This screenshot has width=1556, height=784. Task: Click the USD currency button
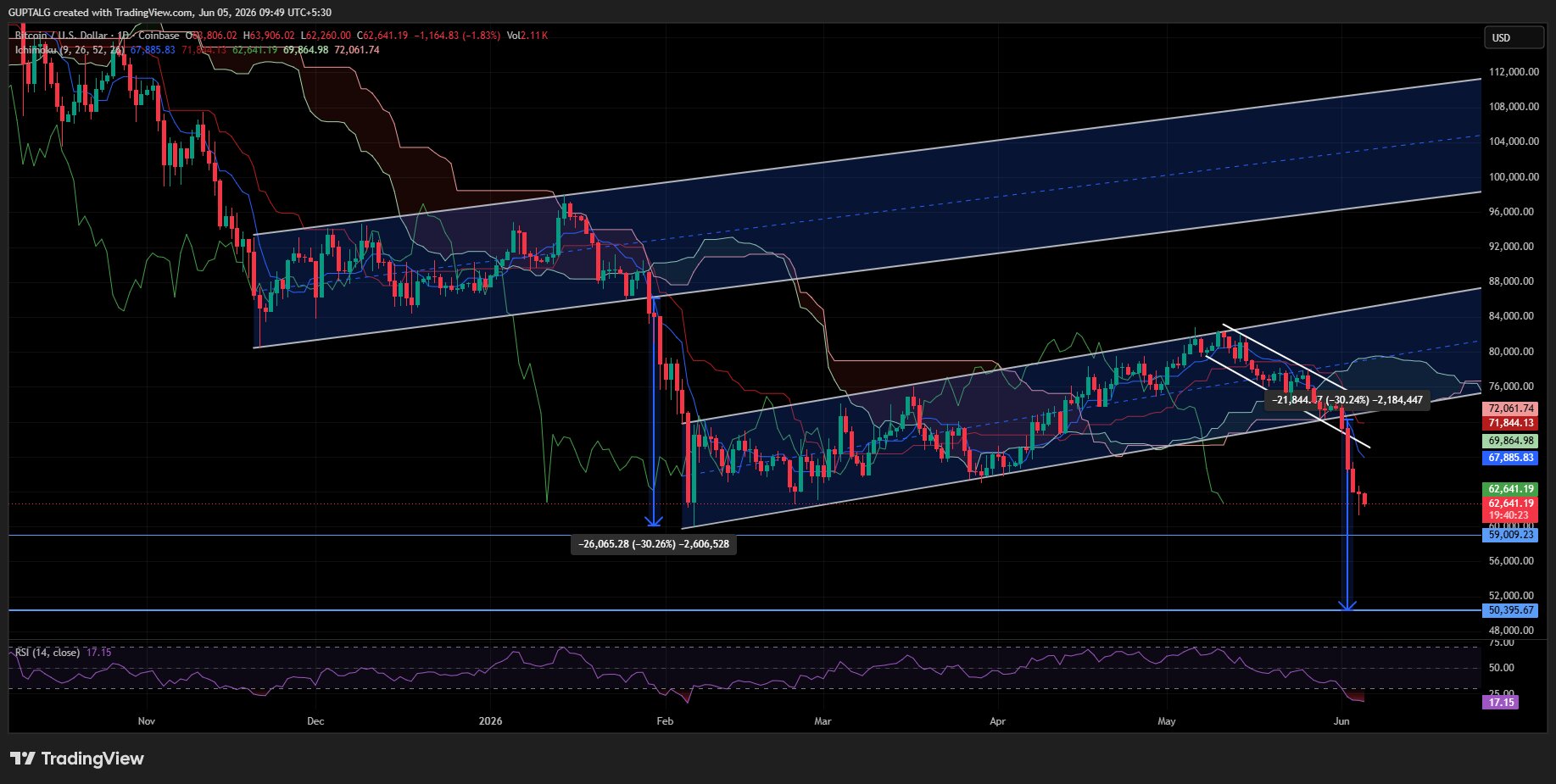coord(1514,38)
